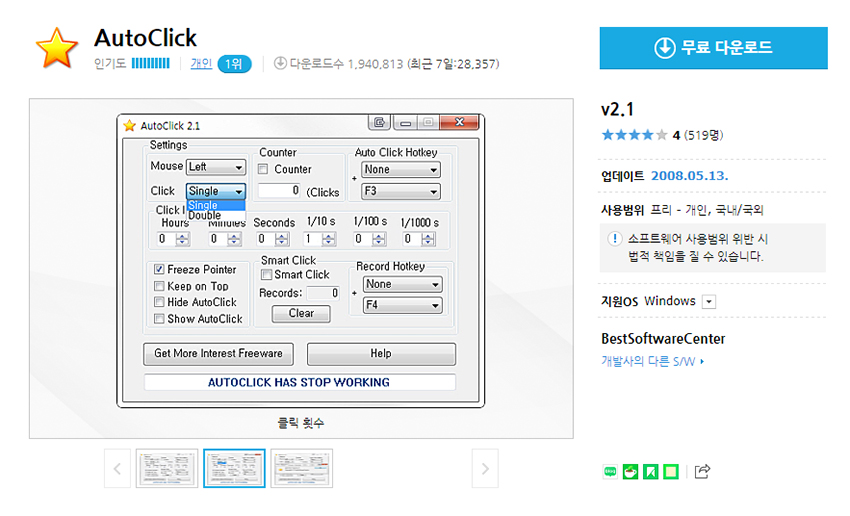
Task: Click the blue star rating icons
Action: pyautogui.click(x=634, y=135)
